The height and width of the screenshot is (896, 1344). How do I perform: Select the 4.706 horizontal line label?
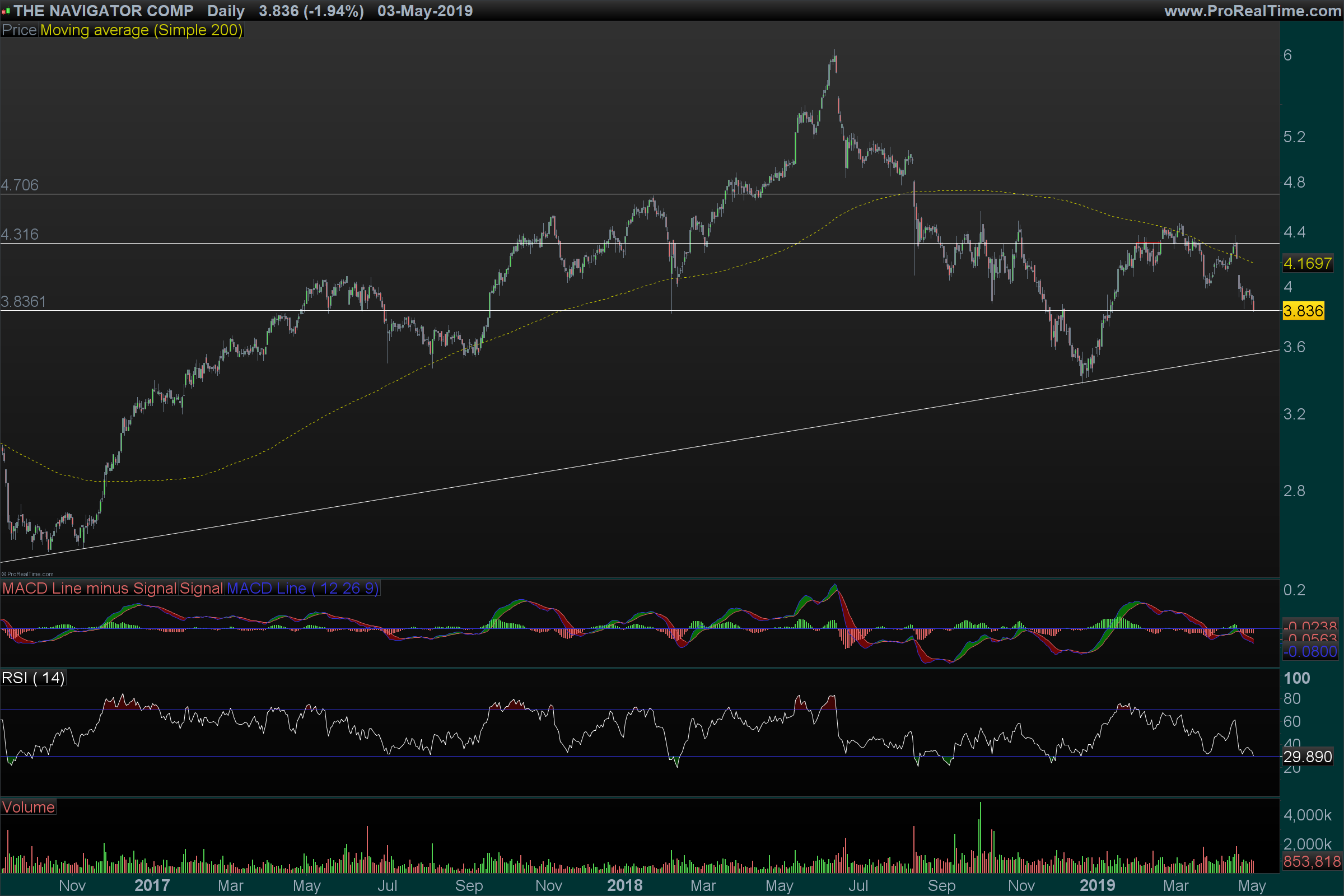click(20, 185)
